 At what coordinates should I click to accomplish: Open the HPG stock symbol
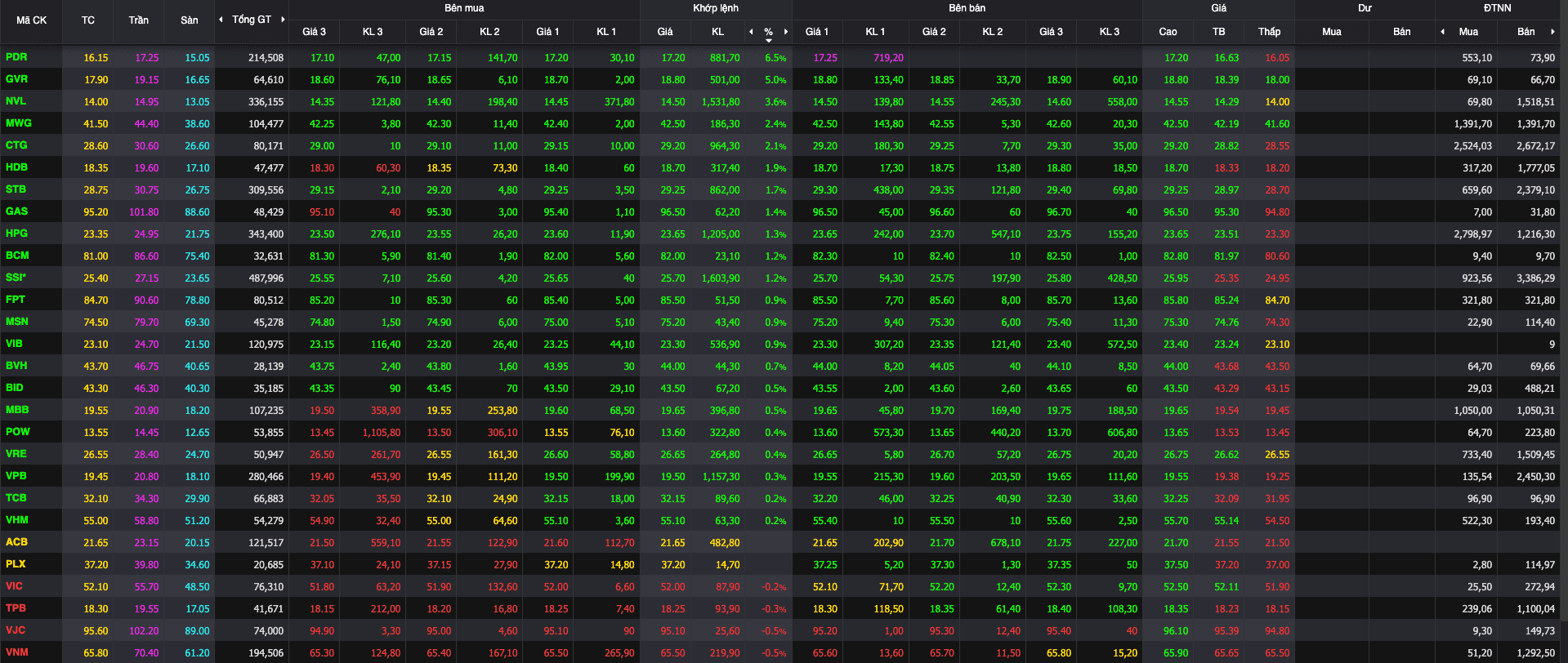[x=16, y=234]
